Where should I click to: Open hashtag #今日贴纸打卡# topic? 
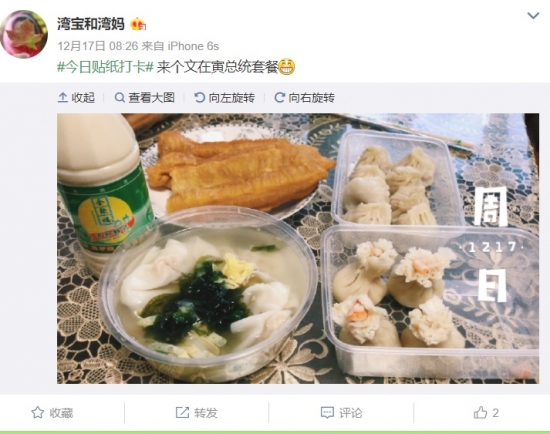[x=106, y=67]
